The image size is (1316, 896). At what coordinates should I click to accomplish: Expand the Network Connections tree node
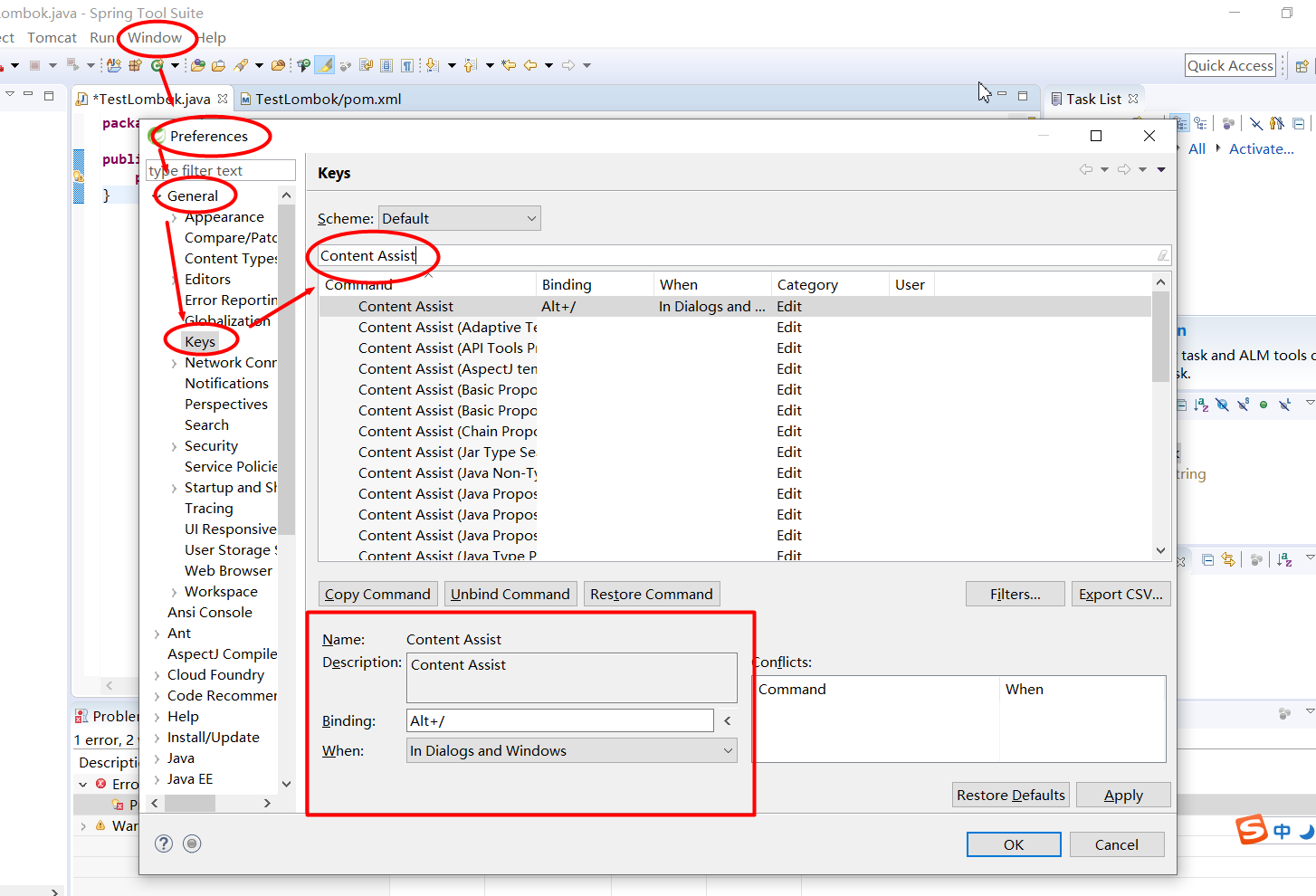[175, 363]
